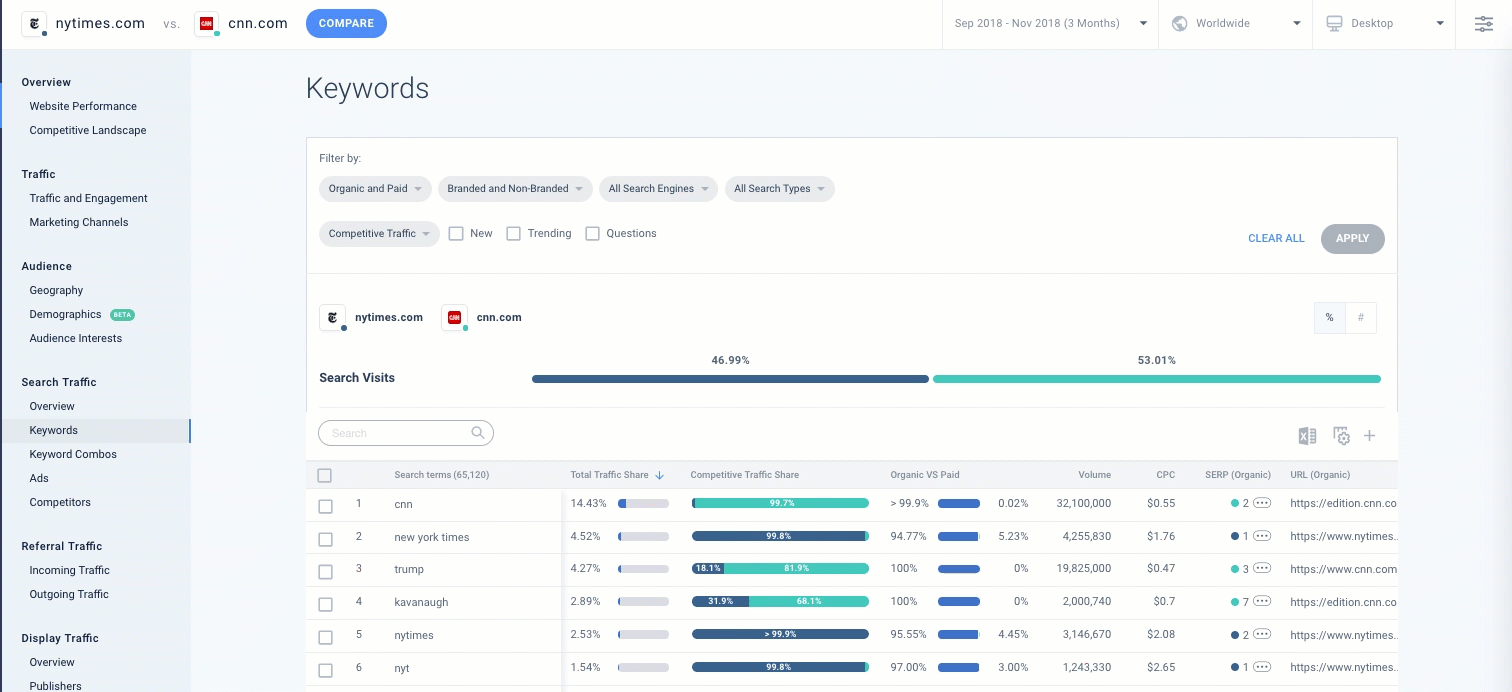
Task: Open Competitive Landscape in sidebar
Action: click(x=88, y=130)
